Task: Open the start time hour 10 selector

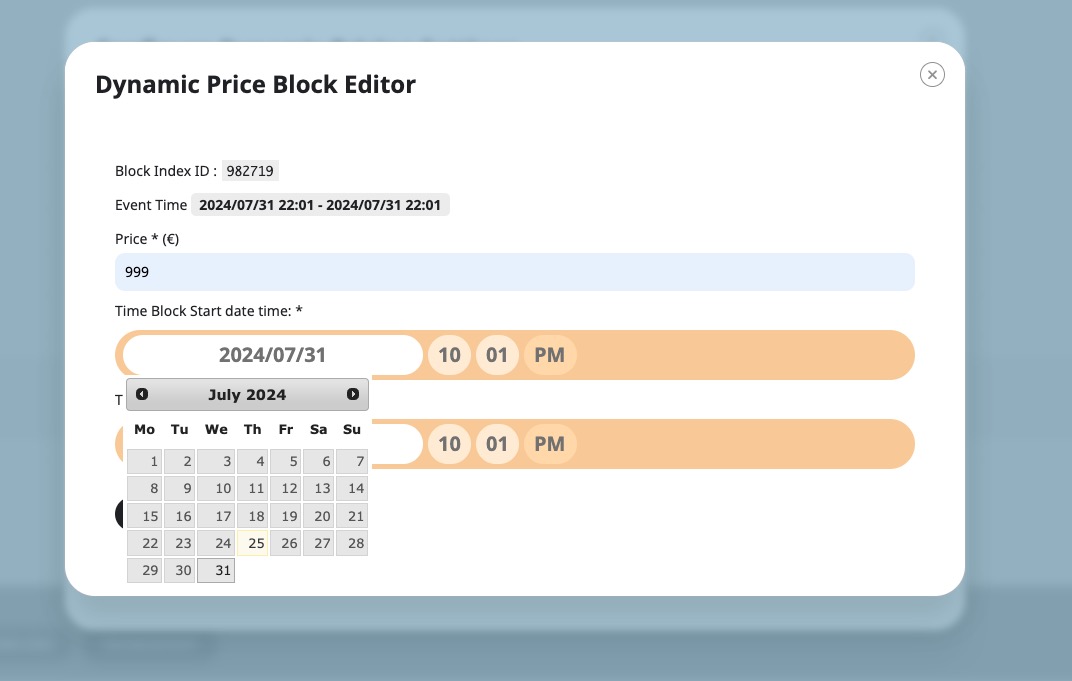Action: click(449, 355)
